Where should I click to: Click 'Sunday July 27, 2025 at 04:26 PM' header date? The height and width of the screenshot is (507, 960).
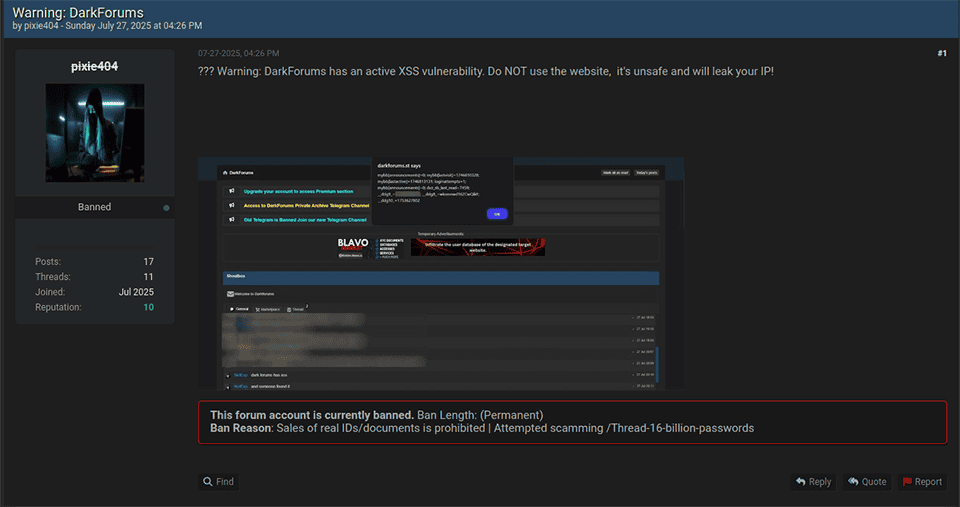[x=133, y=26]
